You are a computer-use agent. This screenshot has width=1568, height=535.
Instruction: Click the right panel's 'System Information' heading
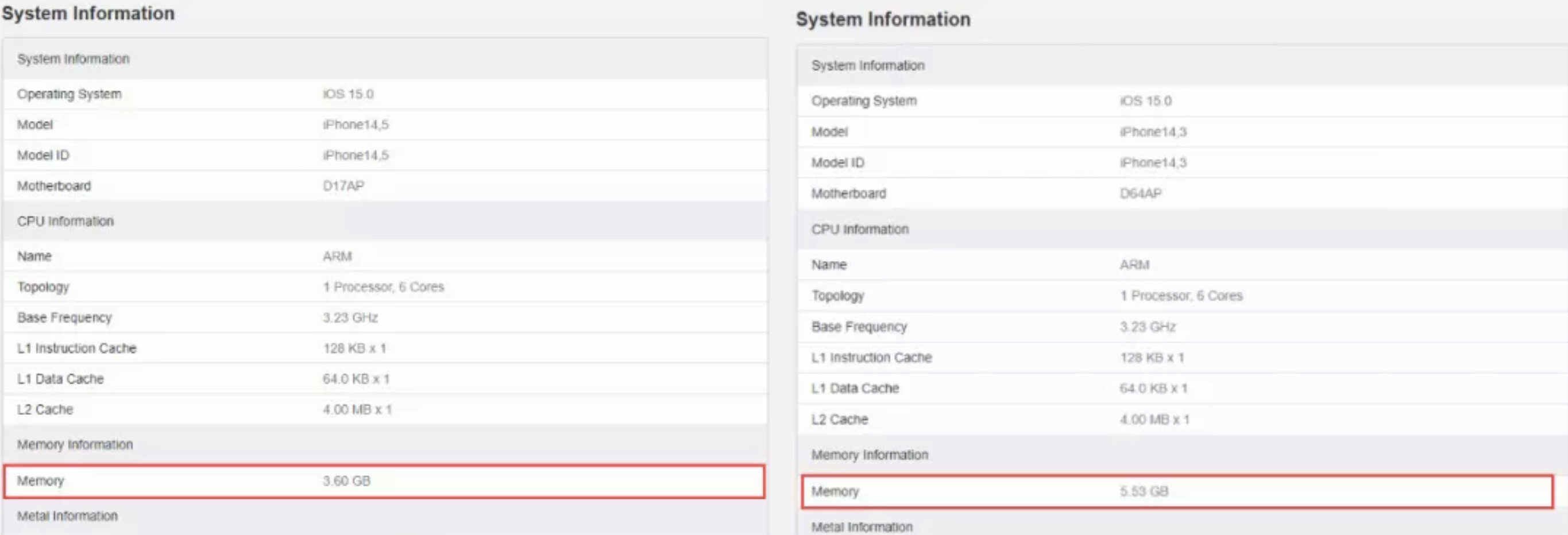[x=883, y=20]
